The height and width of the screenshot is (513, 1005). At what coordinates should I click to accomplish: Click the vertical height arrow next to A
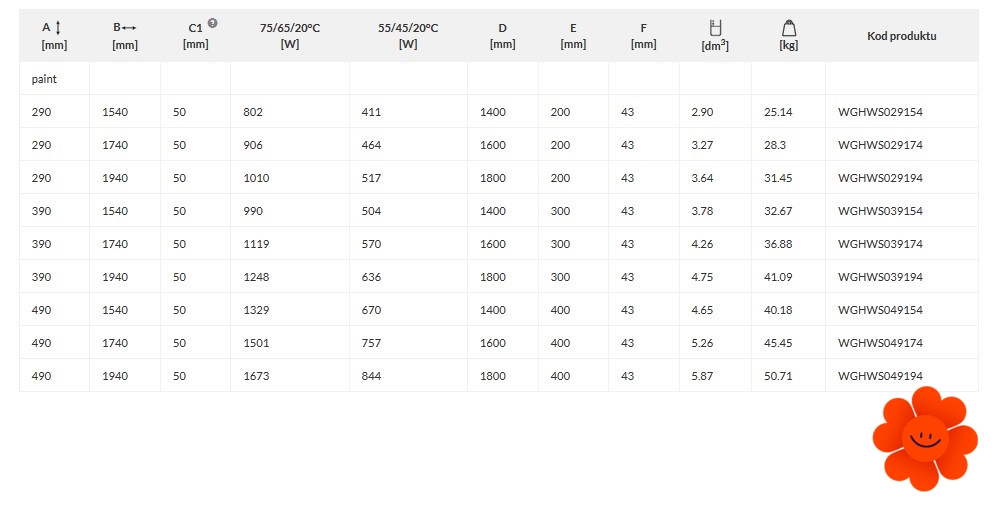[58, 28]
